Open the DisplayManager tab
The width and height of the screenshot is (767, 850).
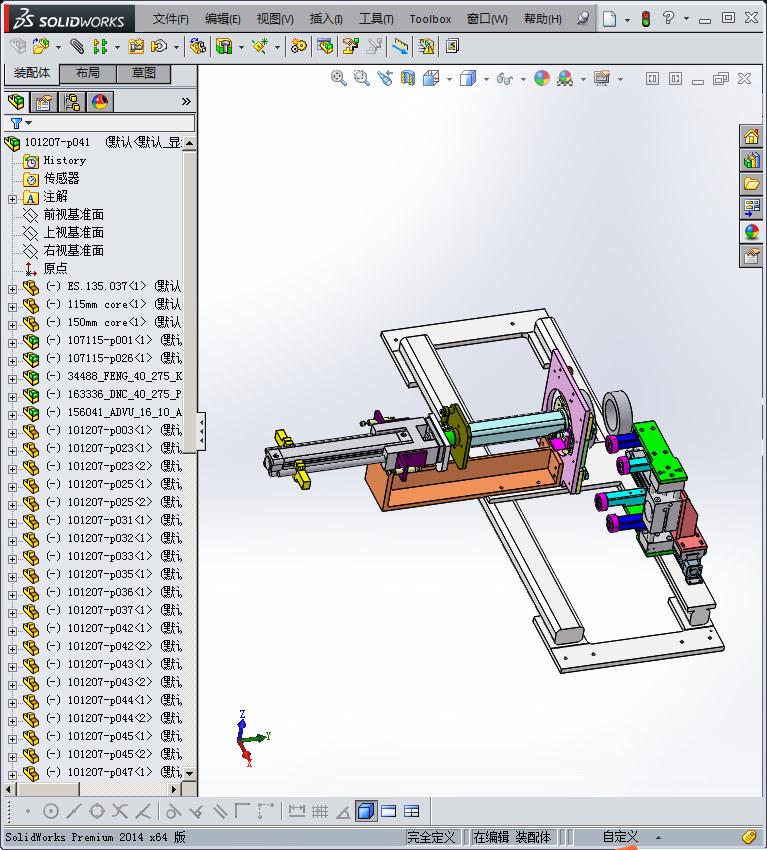[x=100, y=101]
